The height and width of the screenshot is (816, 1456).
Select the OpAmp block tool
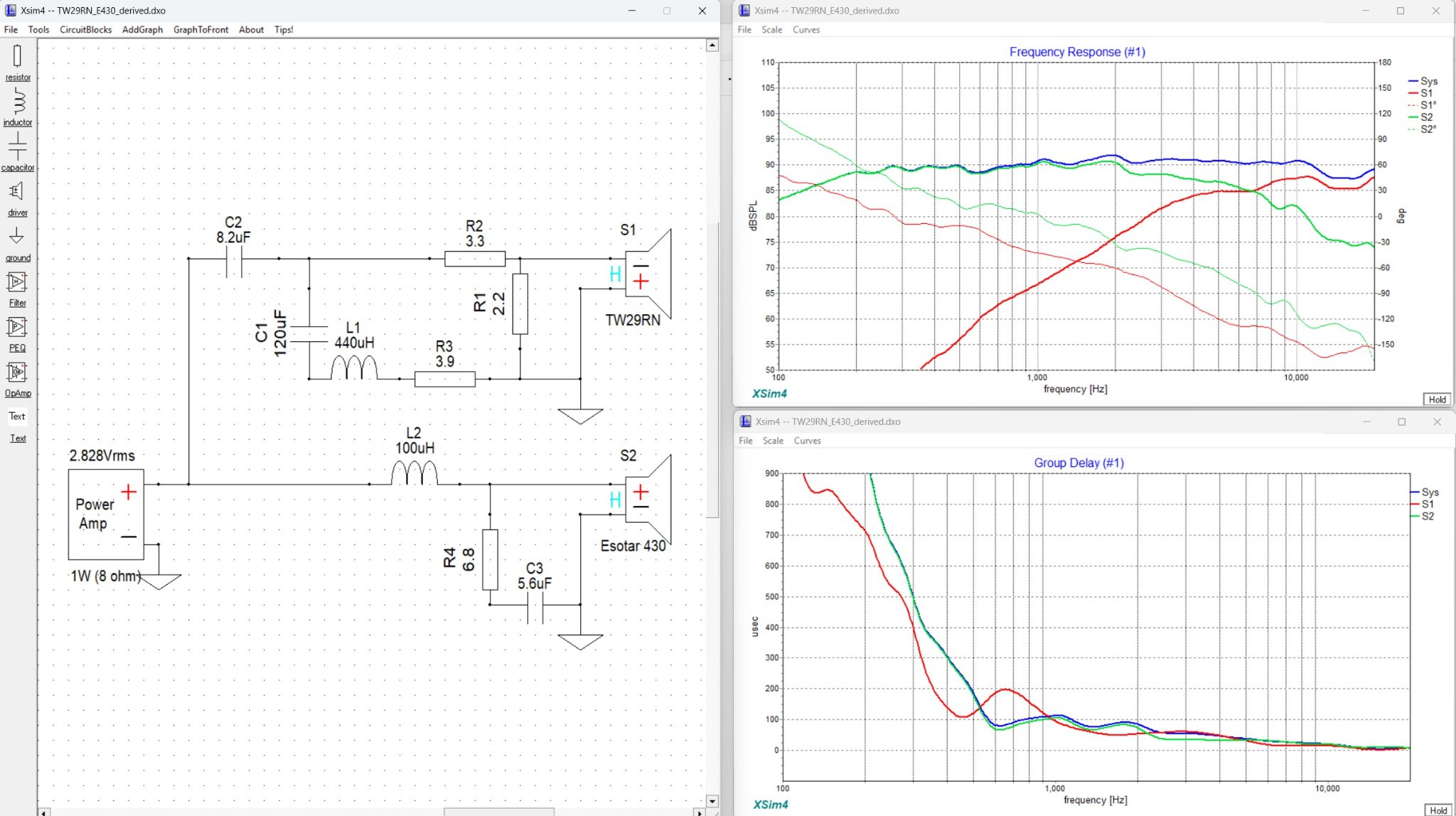[18, 378]
